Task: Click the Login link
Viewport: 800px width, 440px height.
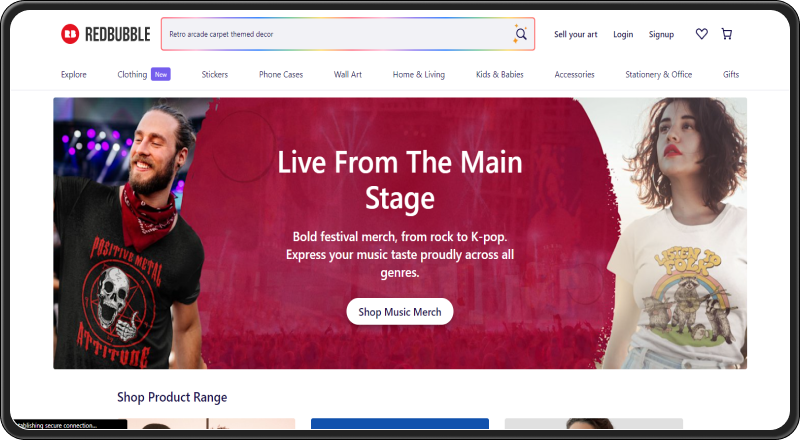Action: point(623,34)
